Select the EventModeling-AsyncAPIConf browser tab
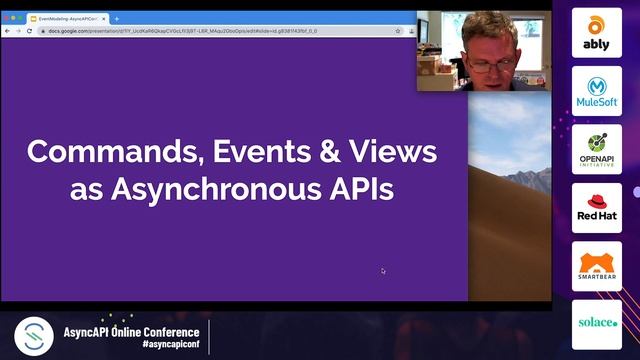The image size is (640, 360). point(68,19)
